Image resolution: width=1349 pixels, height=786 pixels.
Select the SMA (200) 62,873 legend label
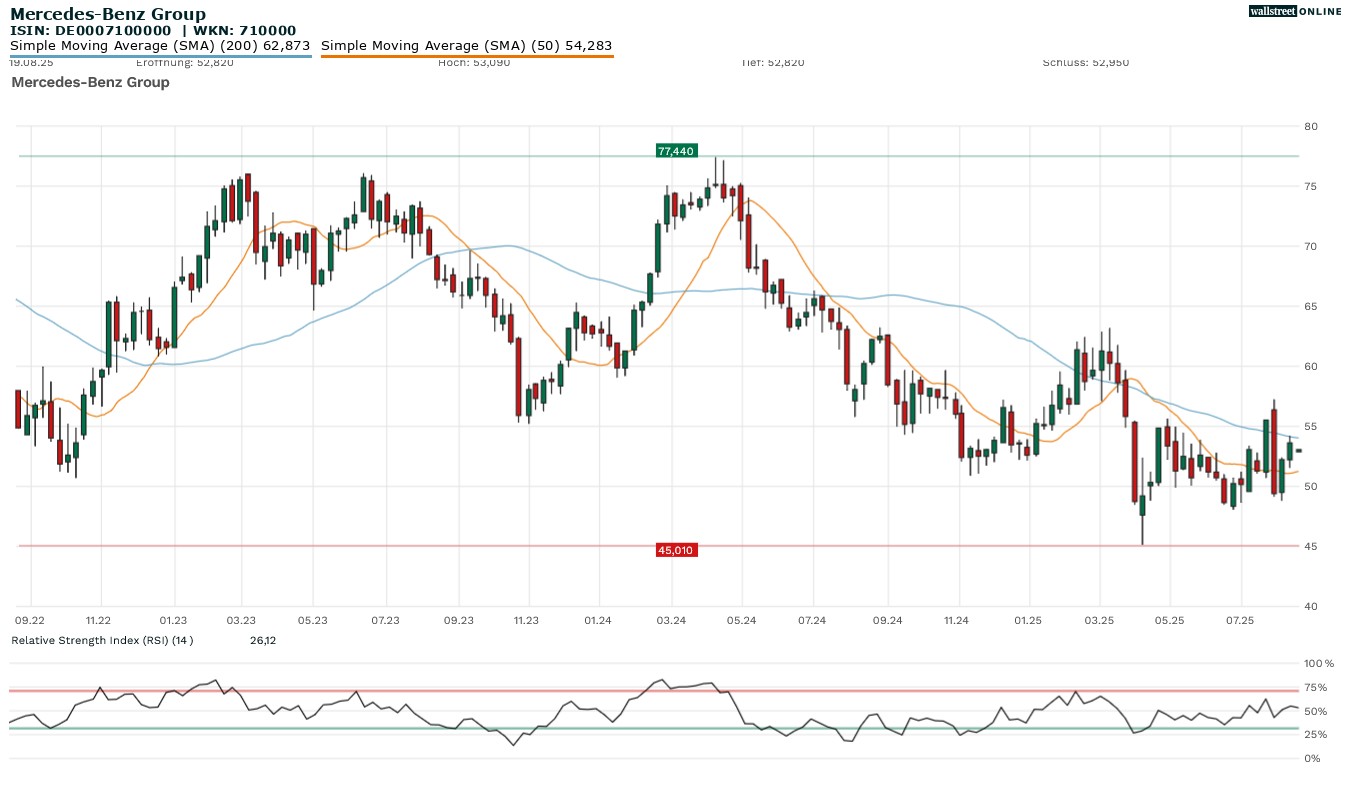pyautogui.click(x=160, y=46)
